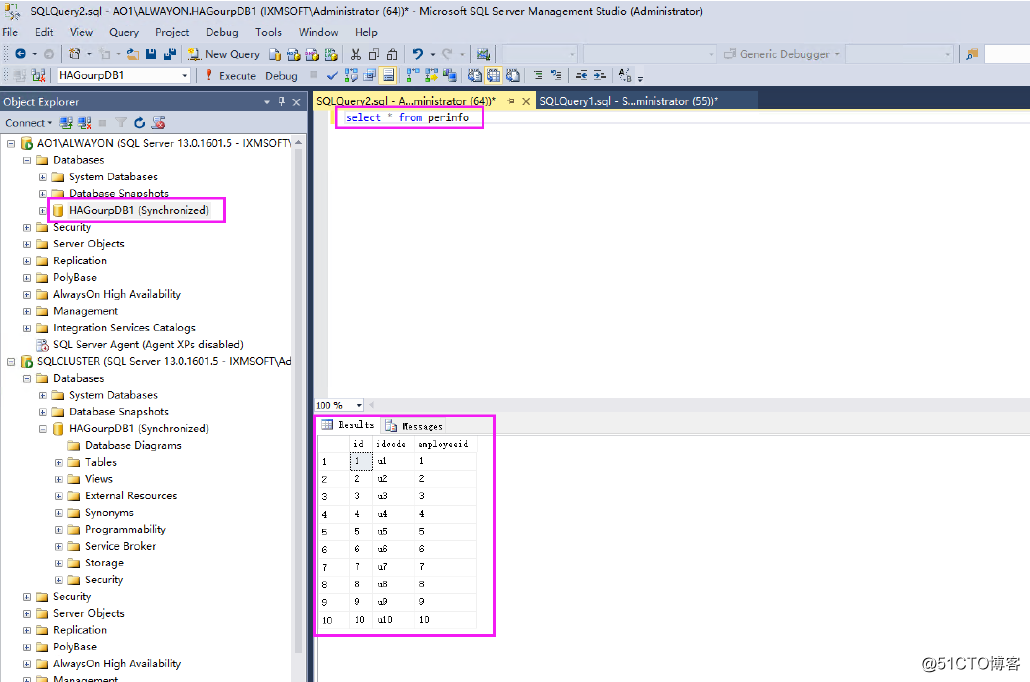Expand AO1\ALWAYON AlwaysOn High Availability node

click(27, 295)
